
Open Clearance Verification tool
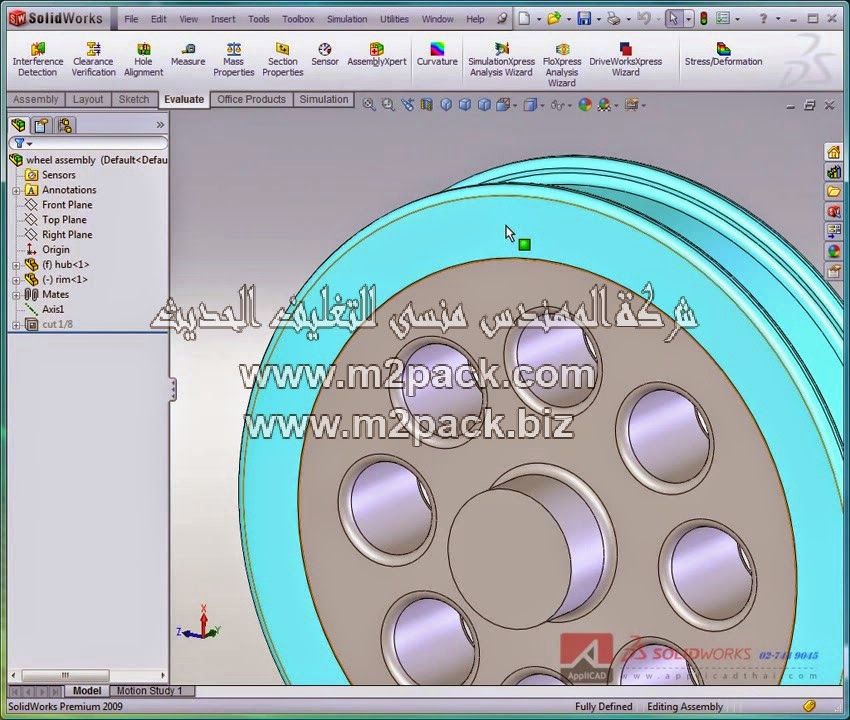(x=93, y=60)
